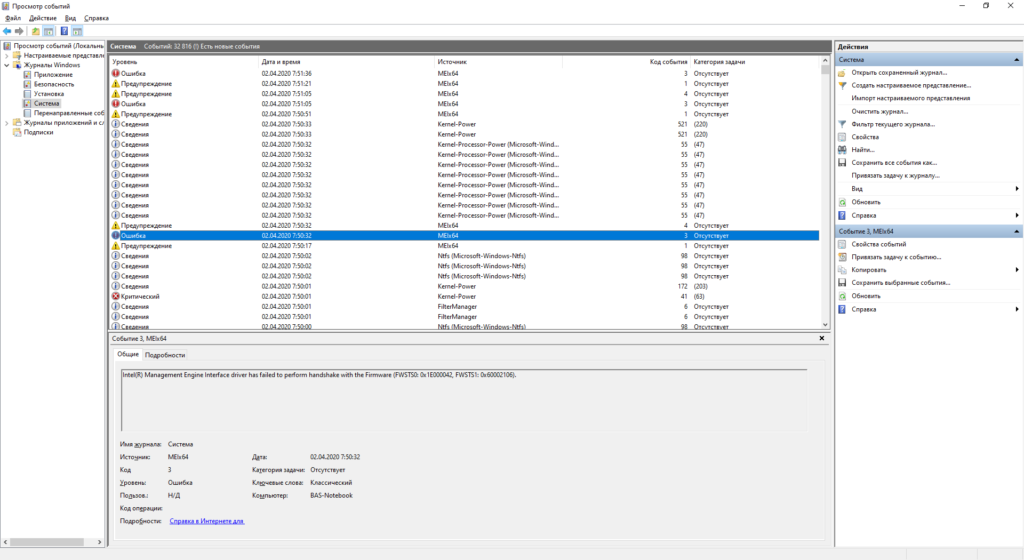Switch to the Подробности tab
The height and width of the screenshot is (560, 1024).
(165, 355)
